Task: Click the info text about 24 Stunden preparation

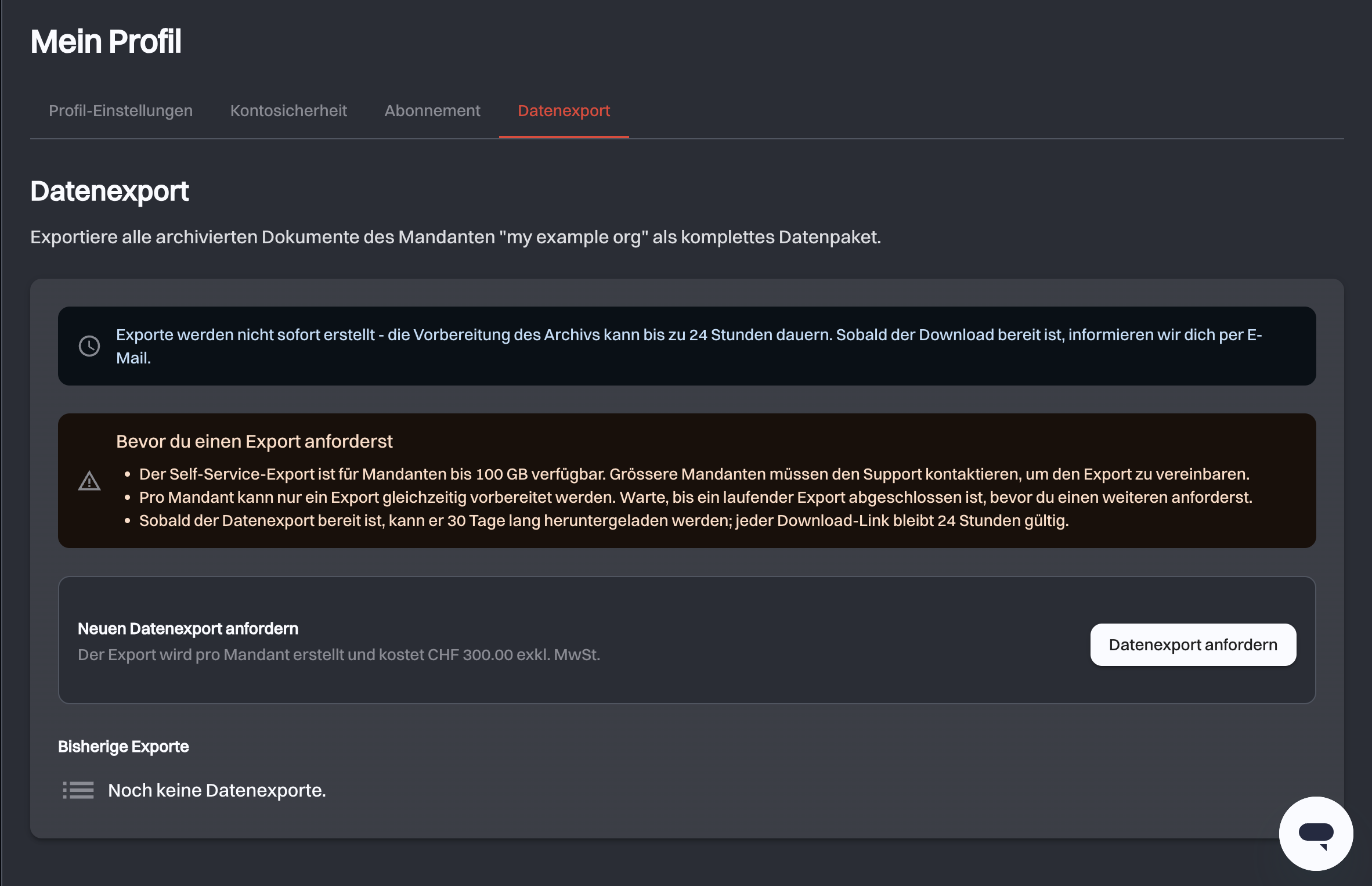Action: coord(689,346)
